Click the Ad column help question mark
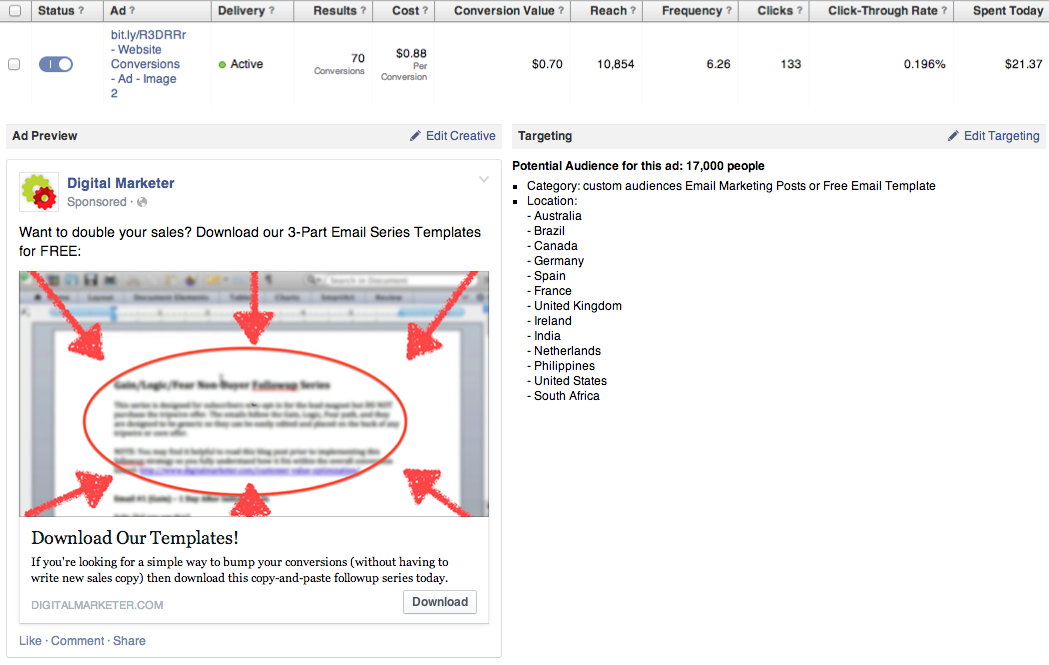 pos(132,11)
